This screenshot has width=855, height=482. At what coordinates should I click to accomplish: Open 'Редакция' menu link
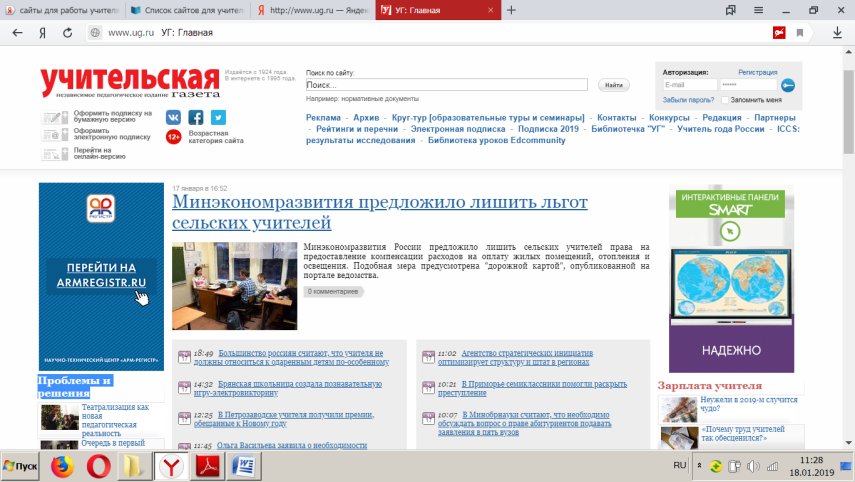click(x=721, y=118)
